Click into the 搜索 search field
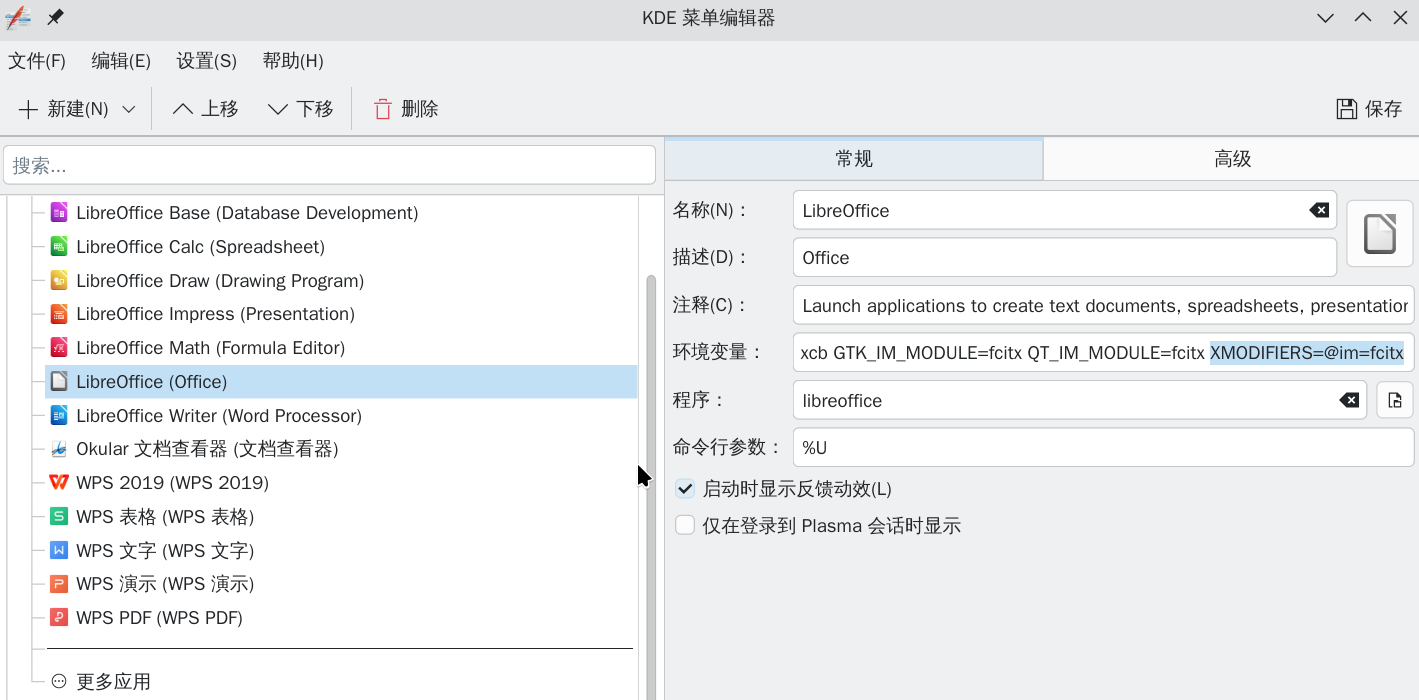 tap(329, 165)
